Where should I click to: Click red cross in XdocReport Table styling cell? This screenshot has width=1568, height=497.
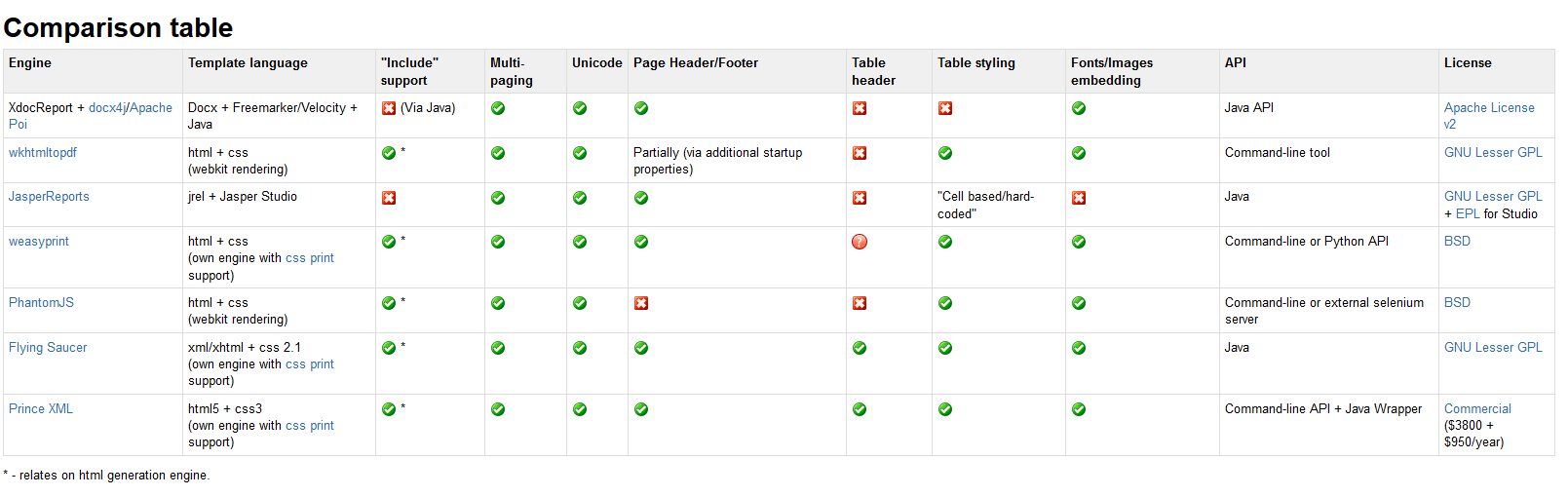coord(945,108)
